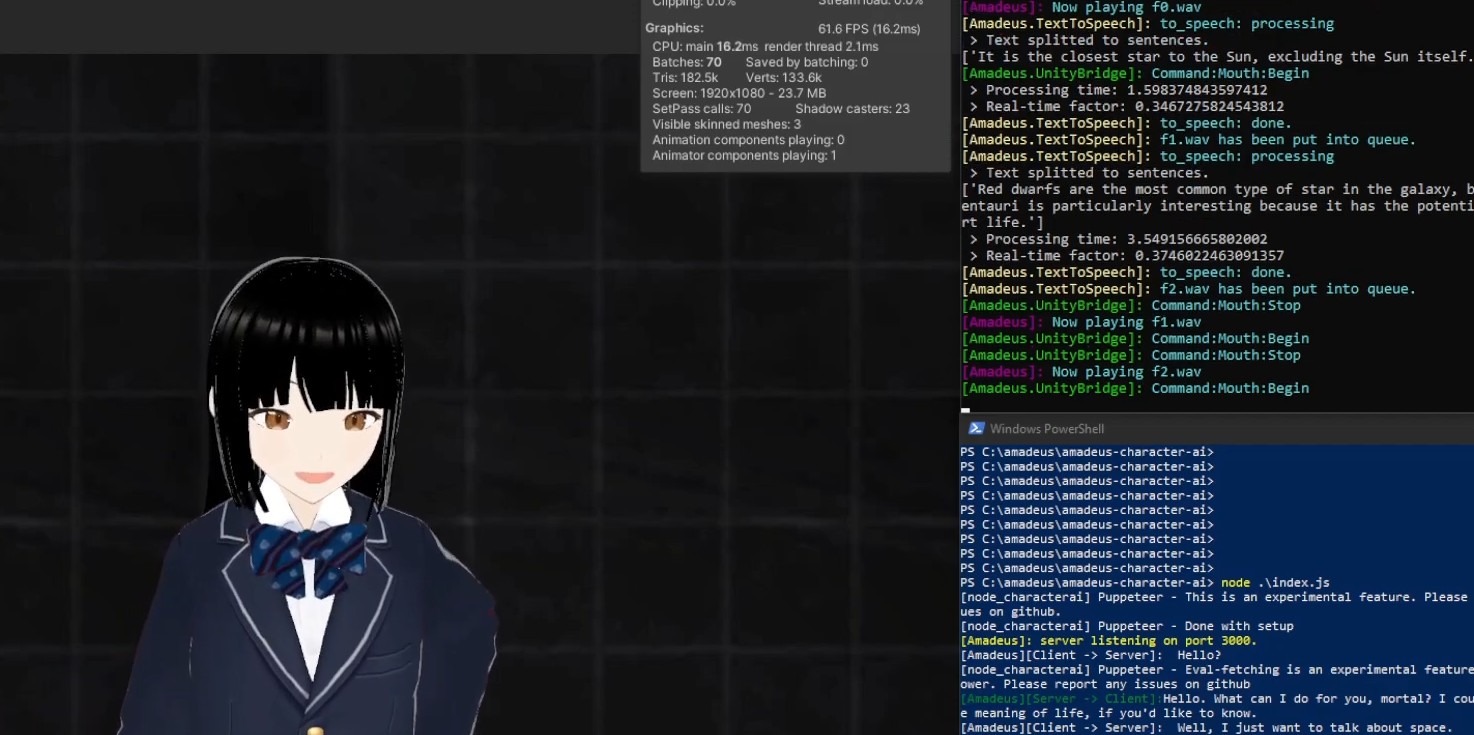Click the Verts: 133.6k stat
Screen dimensions: 1474x735
tap(784, 78)
